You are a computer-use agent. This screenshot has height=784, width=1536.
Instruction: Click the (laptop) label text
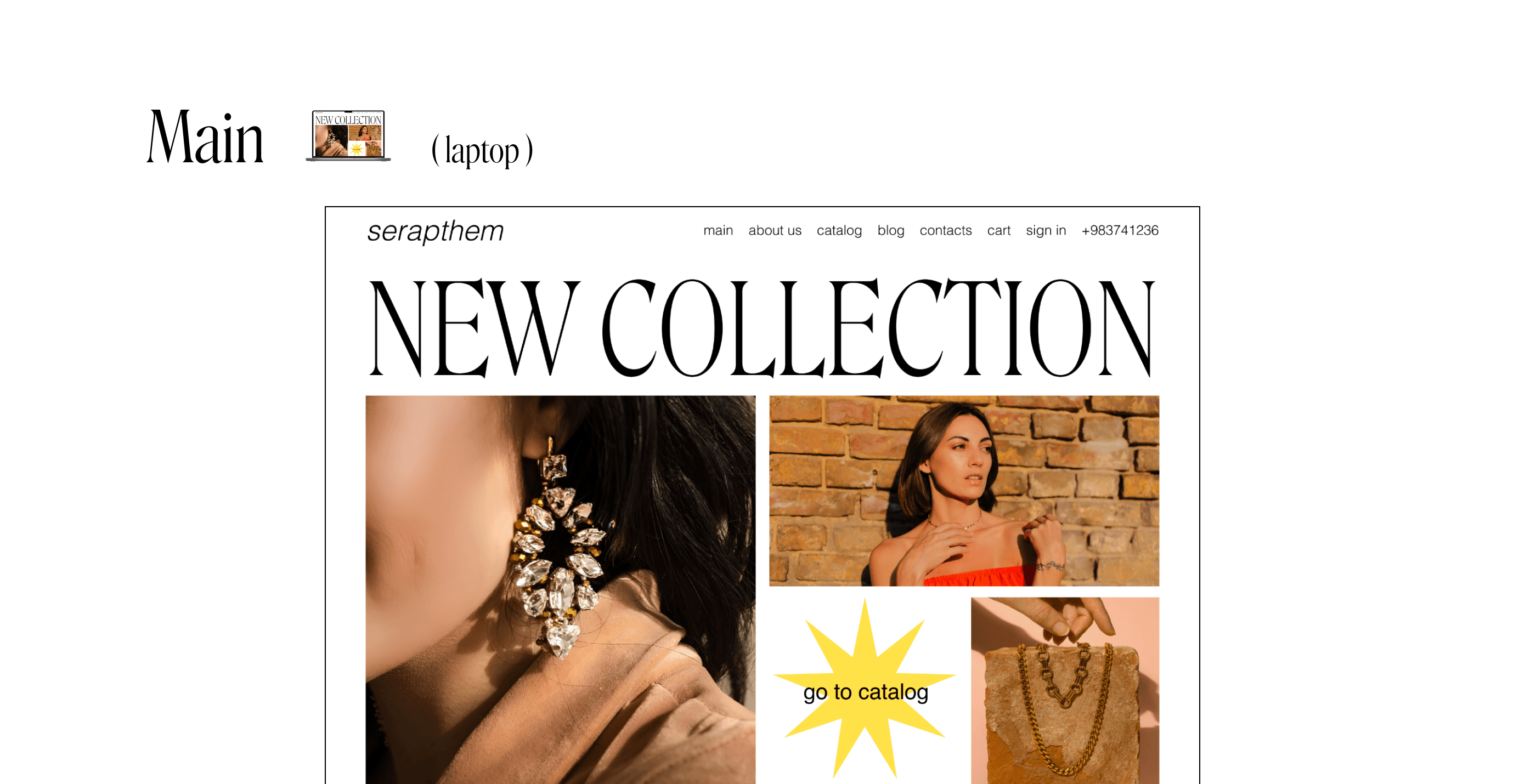482,150
